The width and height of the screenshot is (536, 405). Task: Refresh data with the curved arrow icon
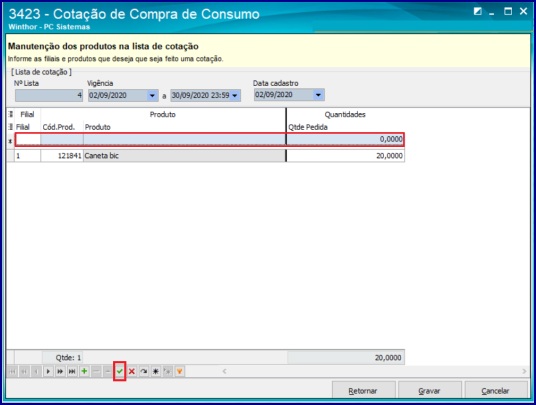(x=144, y=372)
